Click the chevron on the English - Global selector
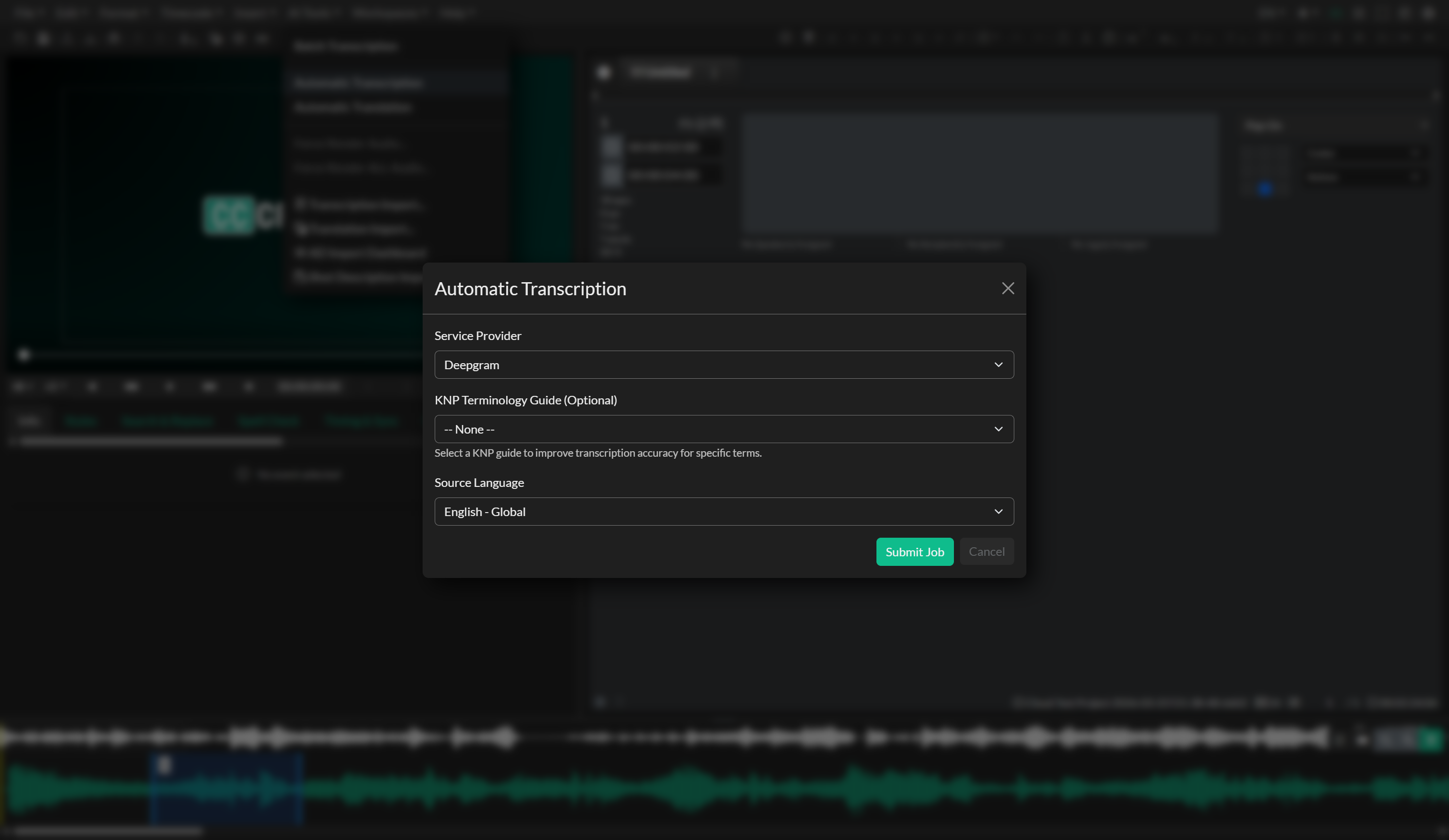1449x840 pixels. click(998, 511)
